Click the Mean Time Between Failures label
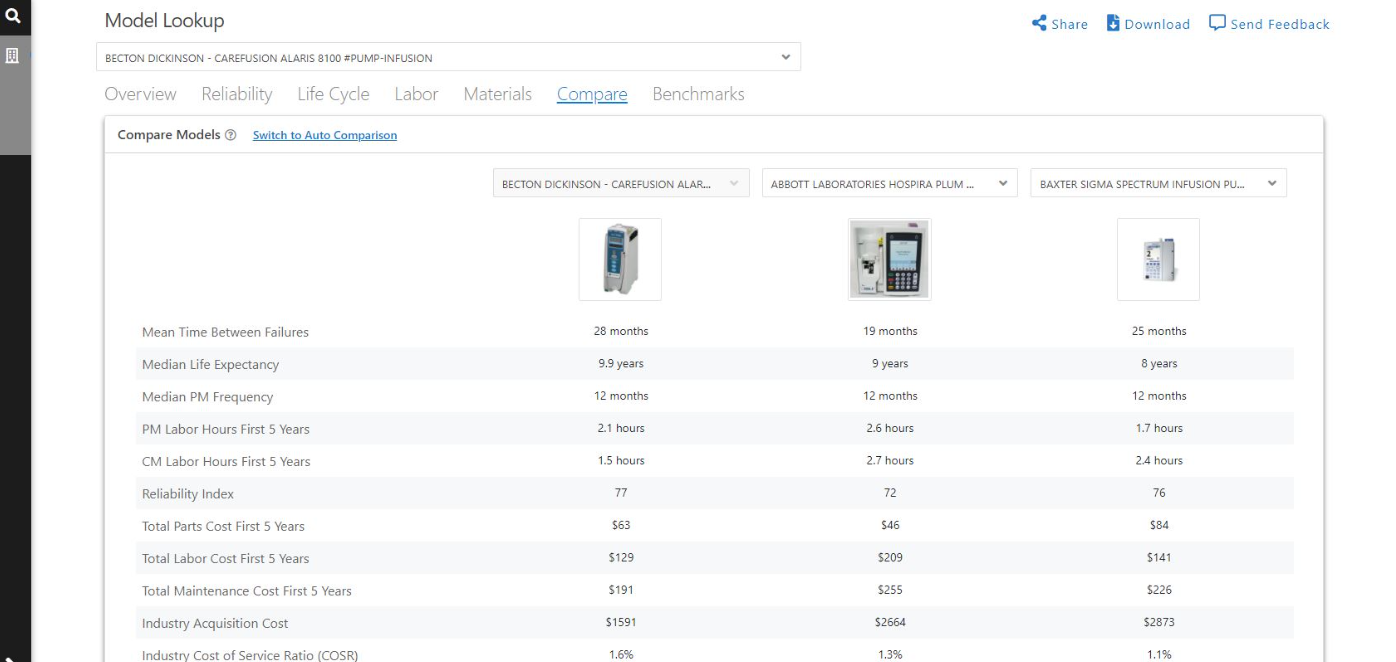This screenshot has height=662, width=1396. [225, 332]
